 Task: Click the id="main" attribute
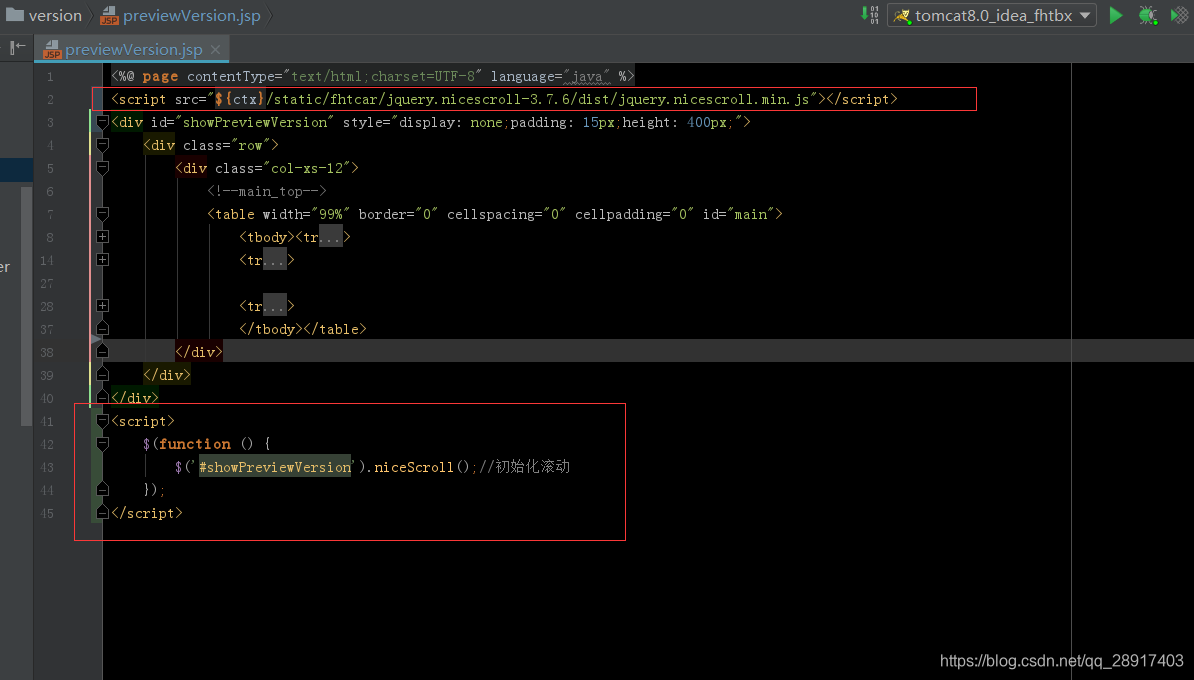click(x=738, y=214)
